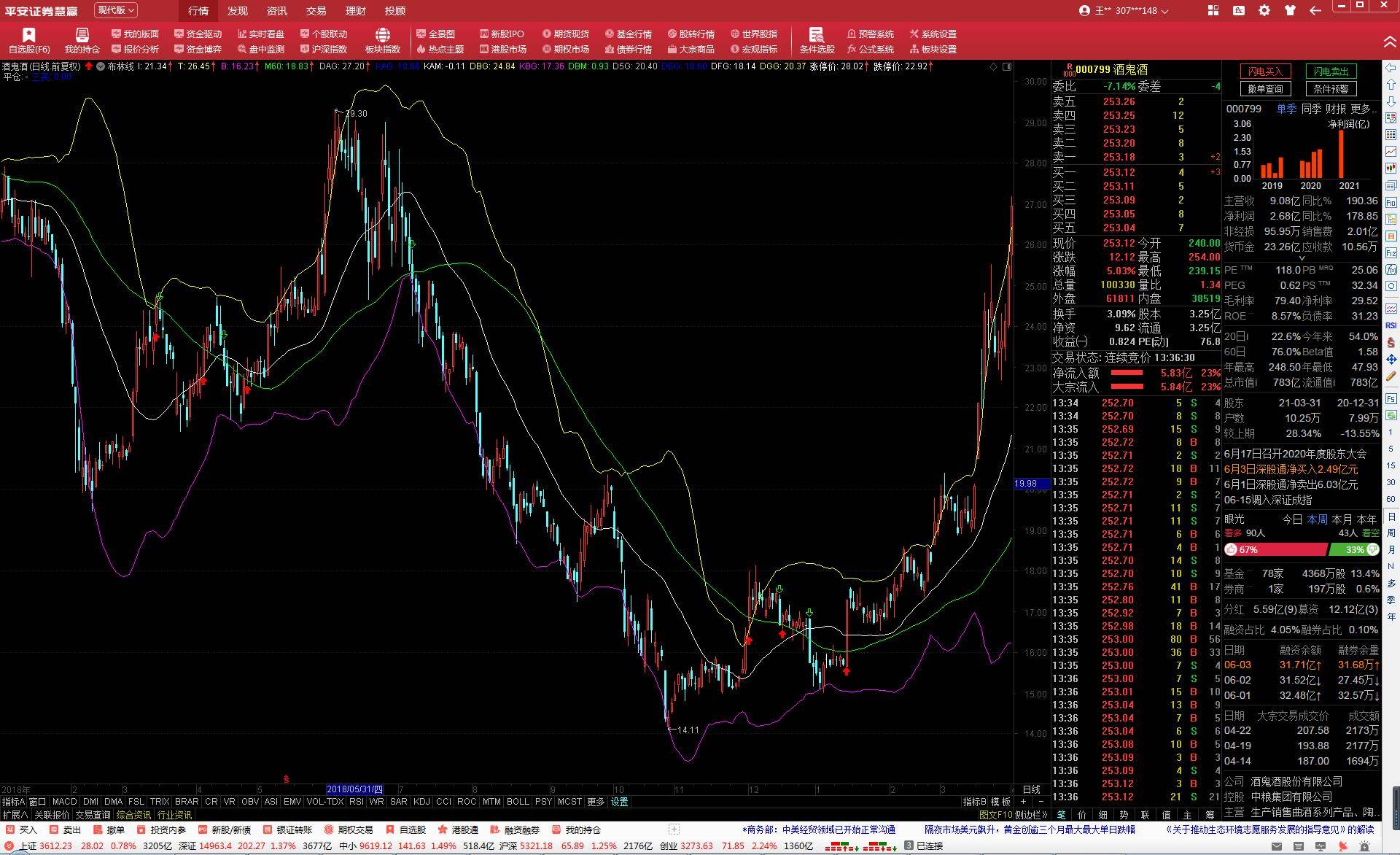Select MACD indicator tab
The image size is (1400, 855).
pos(64,802)
